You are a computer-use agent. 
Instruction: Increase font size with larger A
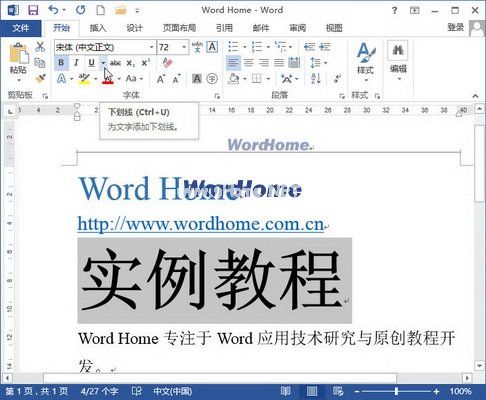point(161,79)
